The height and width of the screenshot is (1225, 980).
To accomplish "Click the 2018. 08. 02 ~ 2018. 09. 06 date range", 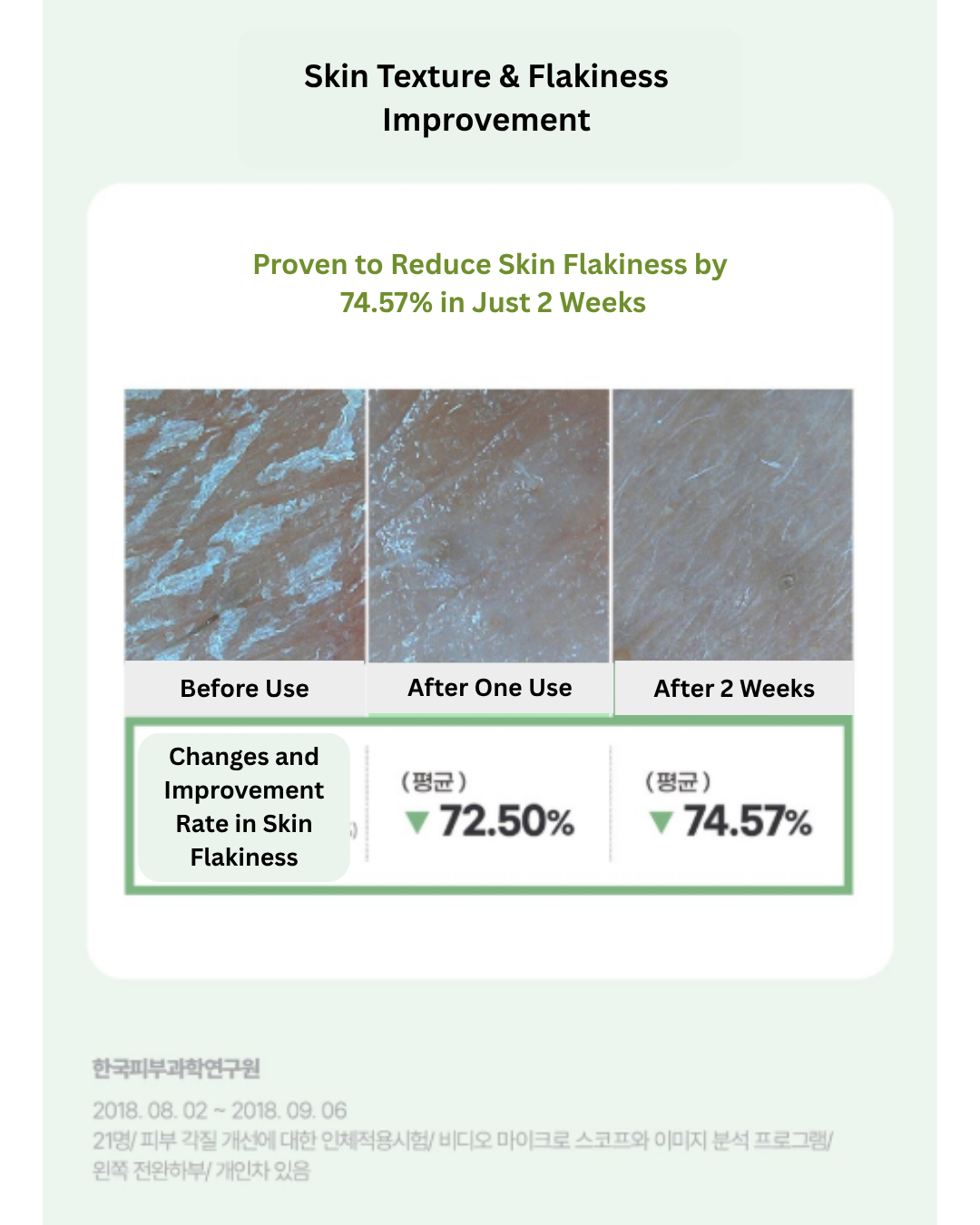I will click(220, 1111).
